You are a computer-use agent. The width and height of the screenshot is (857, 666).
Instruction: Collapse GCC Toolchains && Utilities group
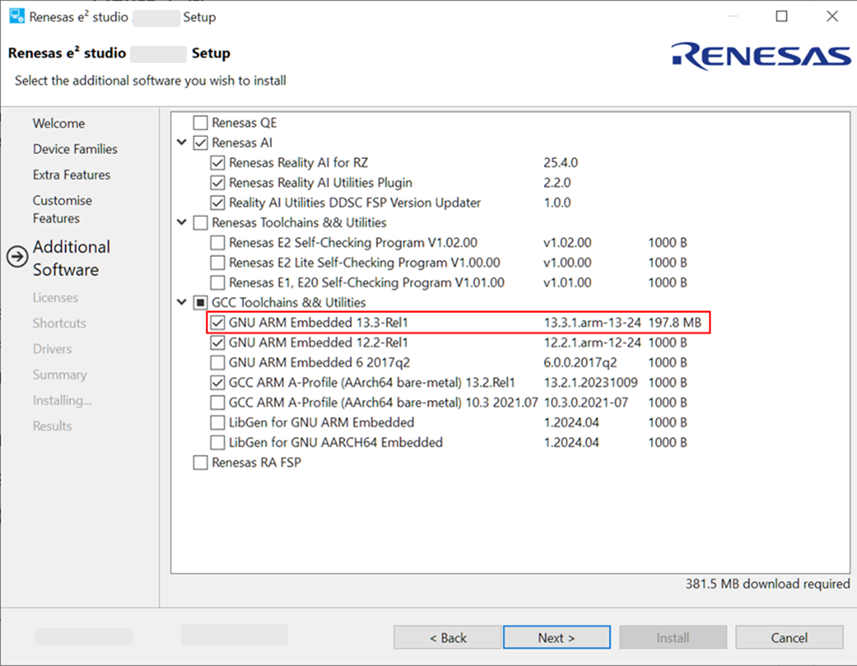click(182, 302)
